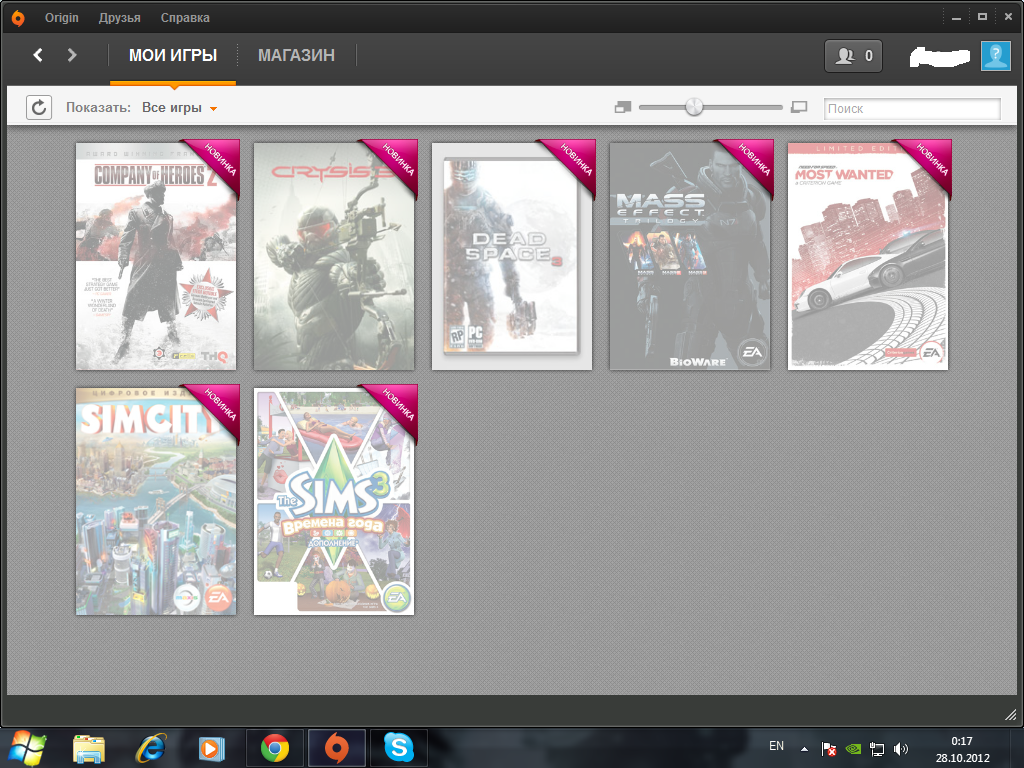Viewport: 1024px width, 768px height.
Task: Click the Action Center flag icon
Action: (829, 749)
